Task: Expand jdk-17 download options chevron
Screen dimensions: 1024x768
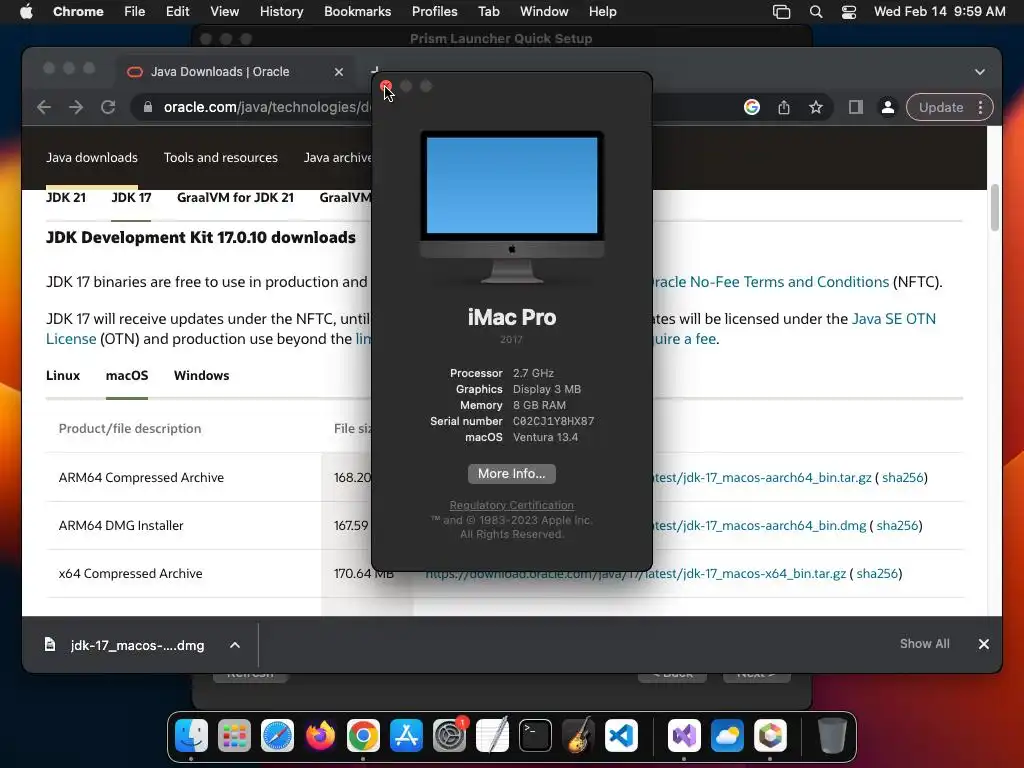Action: (x=235, y=645)
